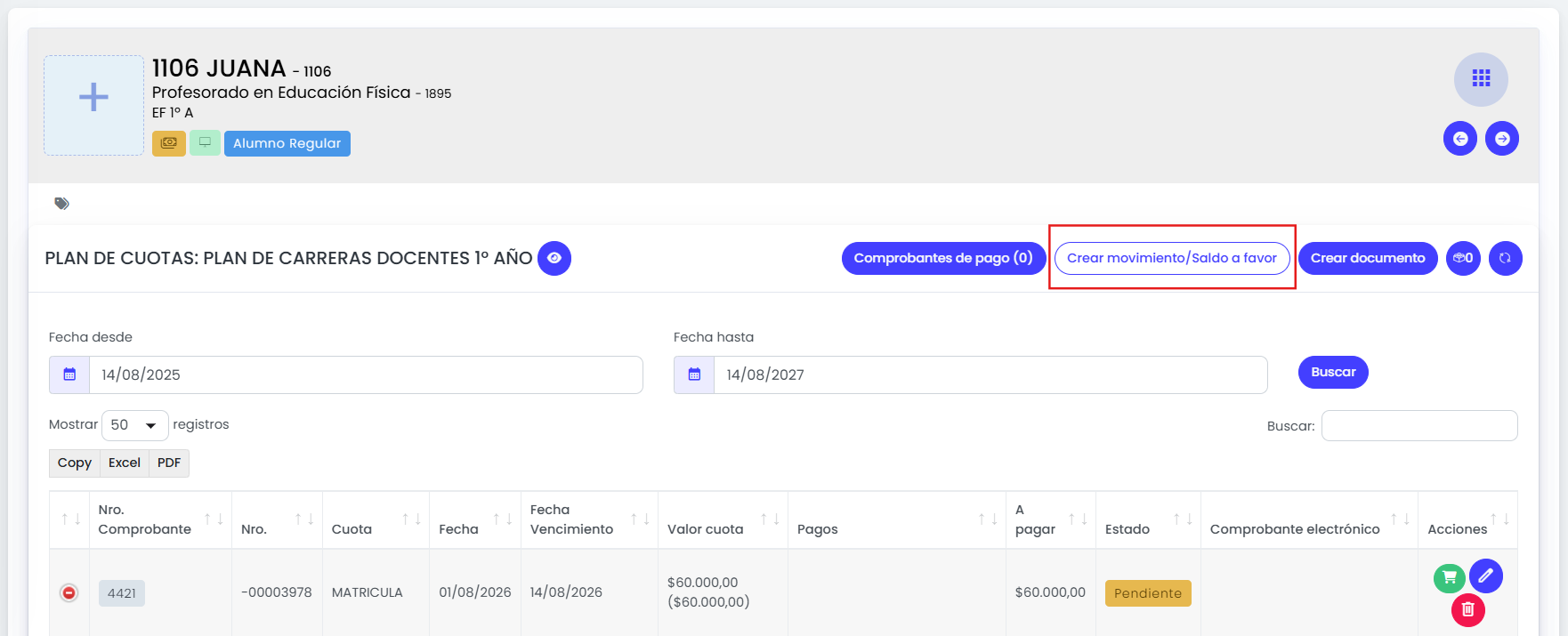Screen dimensions: 1568x636
Task: Collapse row 4421 red minus icon
Action: 69,592
